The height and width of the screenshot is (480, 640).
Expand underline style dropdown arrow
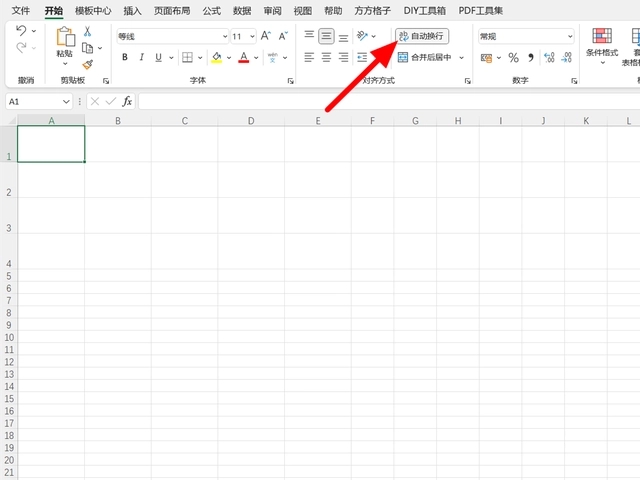click(171, 58)
